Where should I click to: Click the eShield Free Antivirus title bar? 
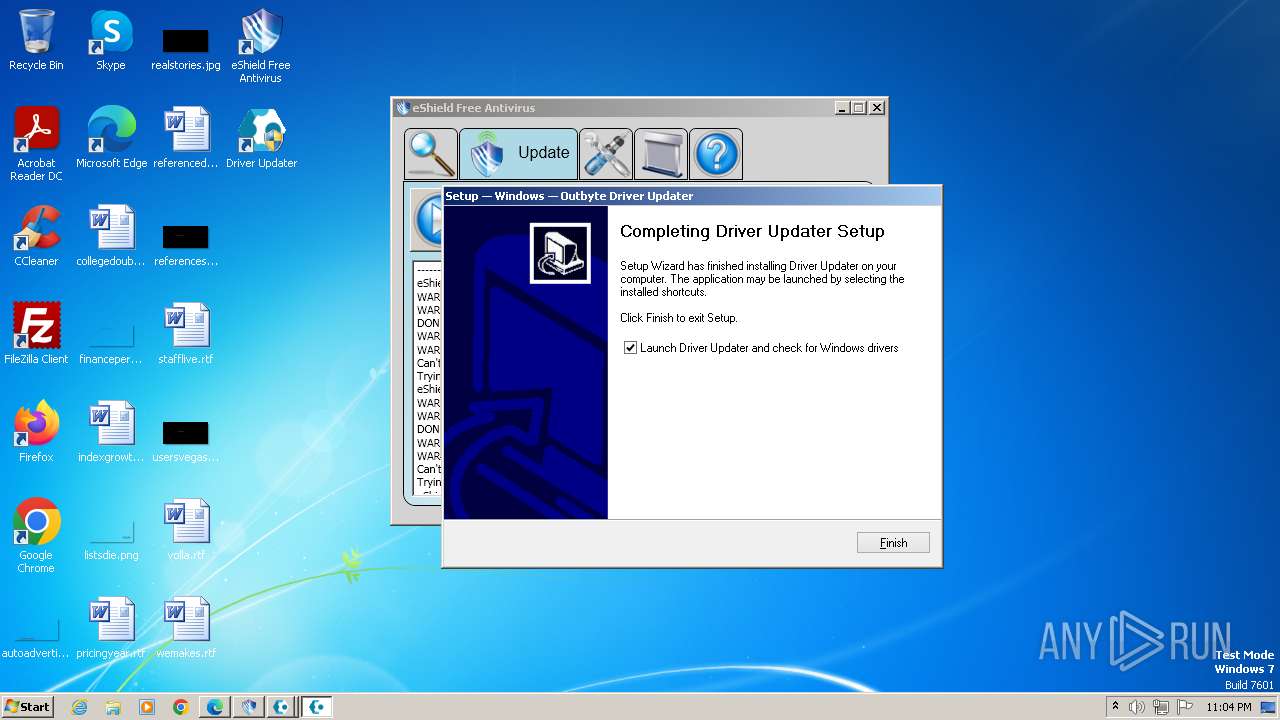(615, 108)
